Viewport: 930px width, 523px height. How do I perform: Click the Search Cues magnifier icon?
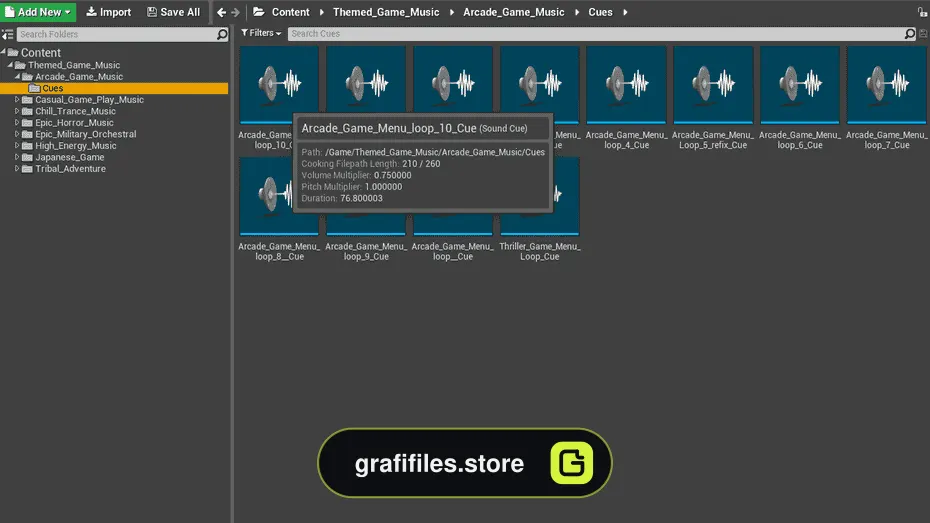[x=910, y=34]
